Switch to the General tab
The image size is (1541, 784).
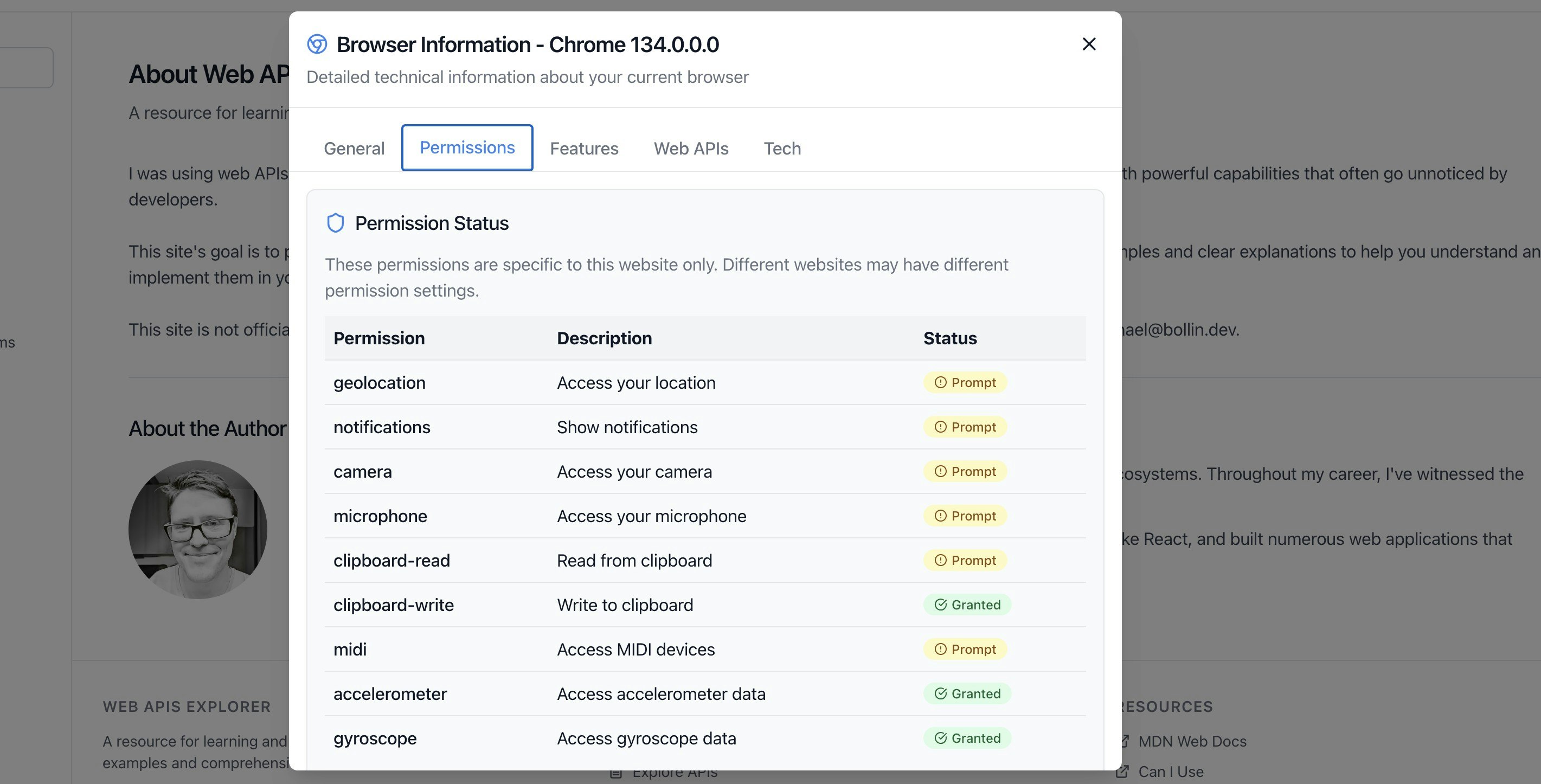(354, 149)
